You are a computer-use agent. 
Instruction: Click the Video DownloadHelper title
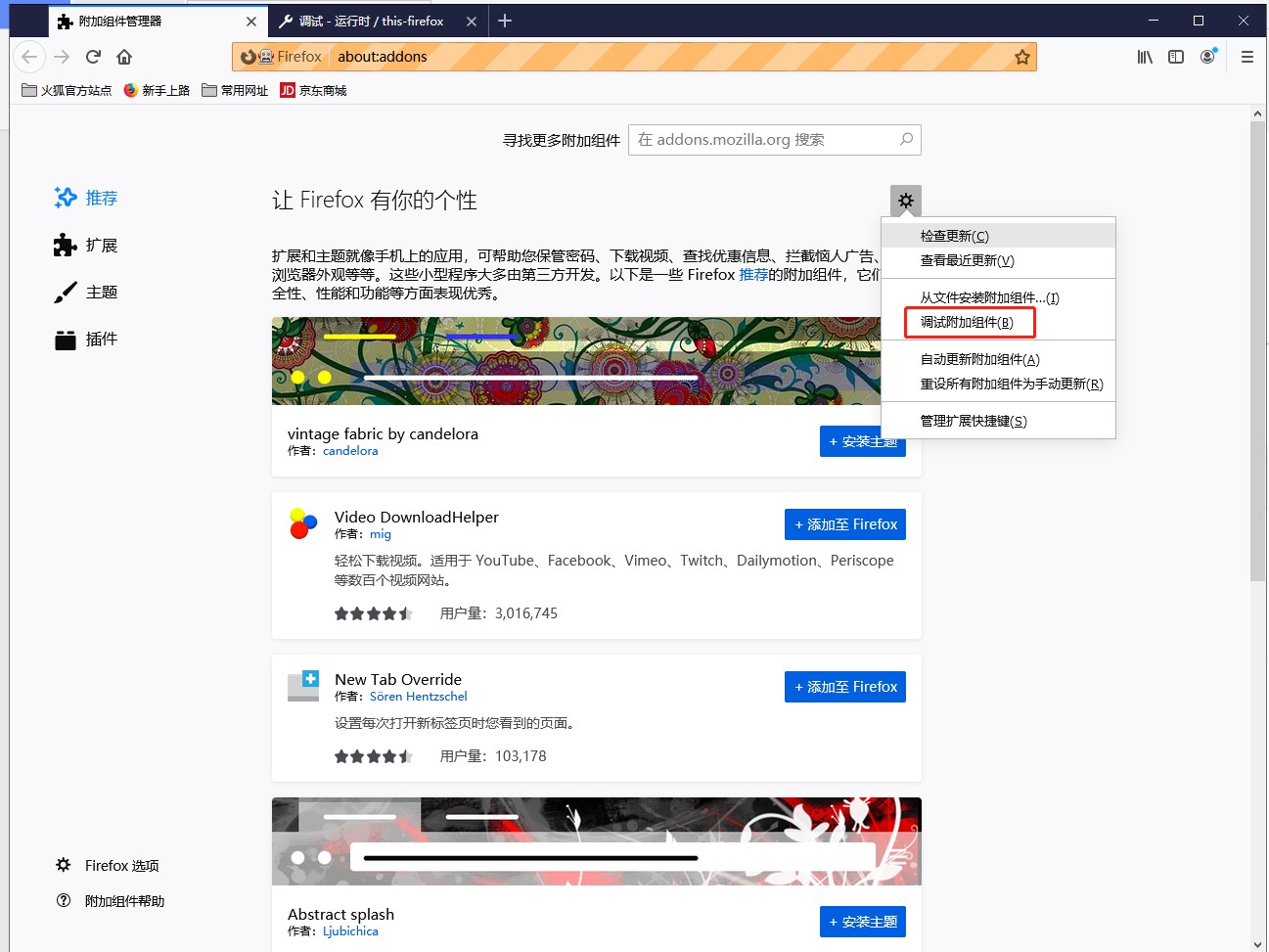pyautogui.click(x=417, y=517)
